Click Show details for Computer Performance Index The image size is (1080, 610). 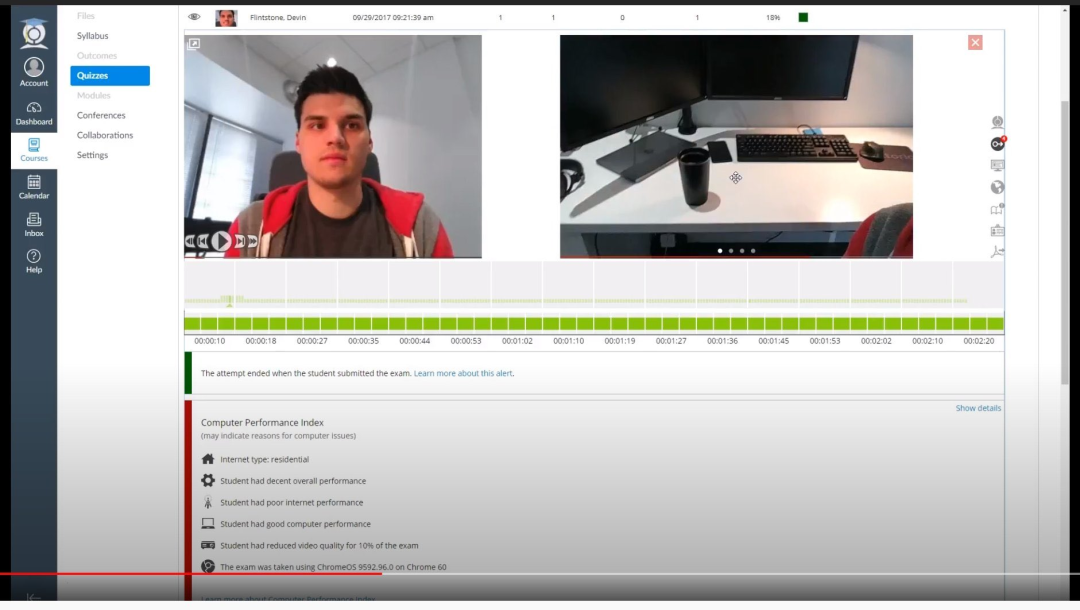(x=978, y=408)
